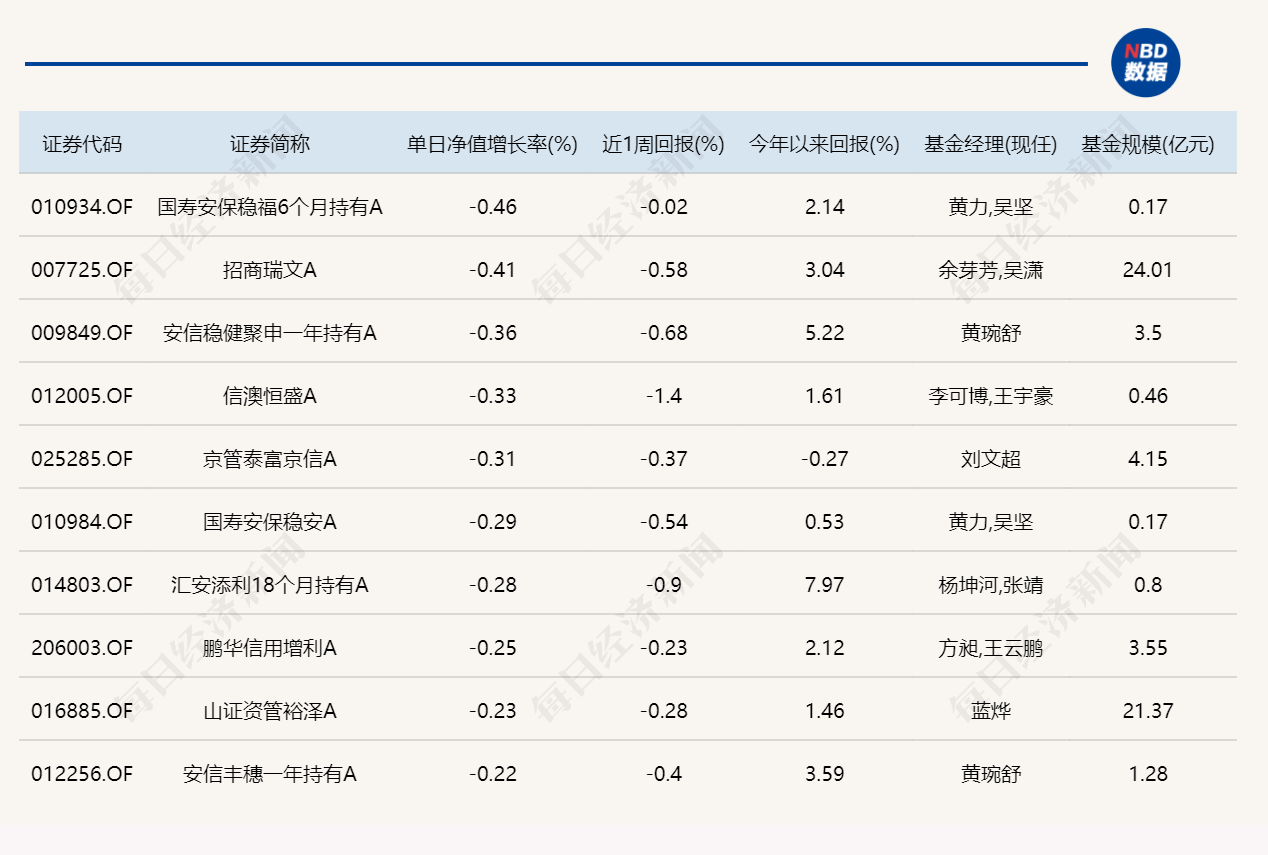Open the 招商瑞文A fund name
This screenshot has width=1268, height=855.
(x=269, y=270)
